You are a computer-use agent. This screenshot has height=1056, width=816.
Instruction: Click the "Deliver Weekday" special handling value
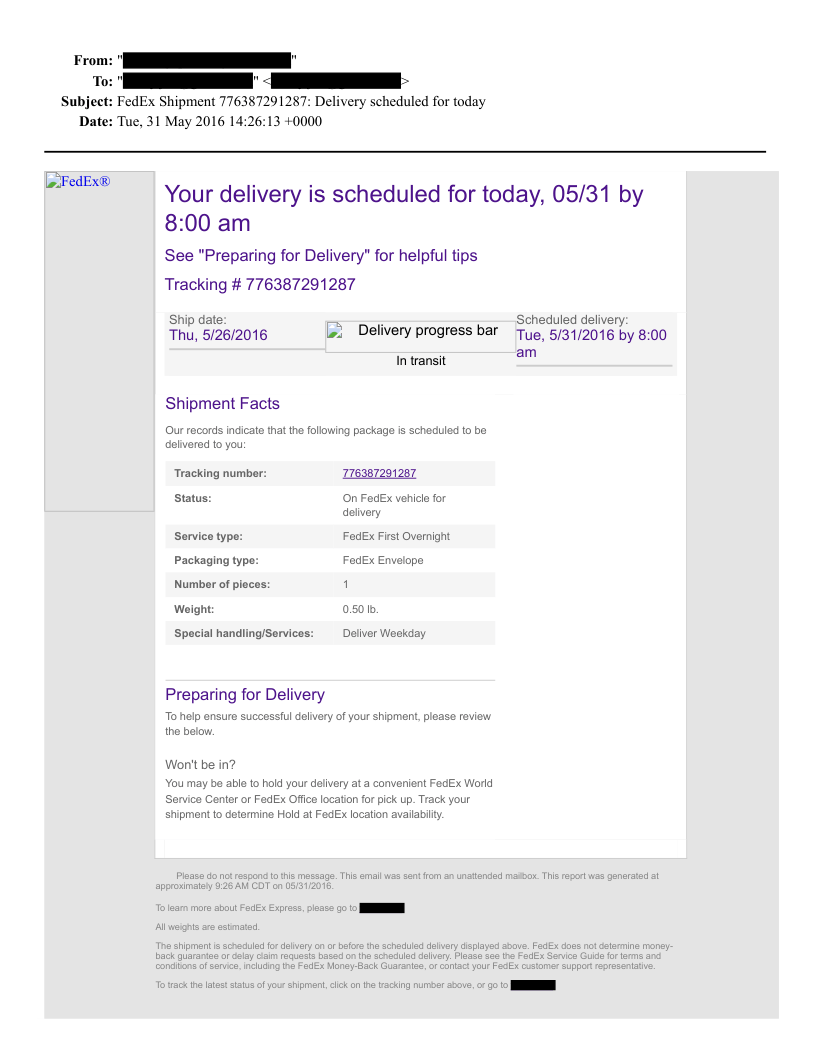[x=384, y=633]
